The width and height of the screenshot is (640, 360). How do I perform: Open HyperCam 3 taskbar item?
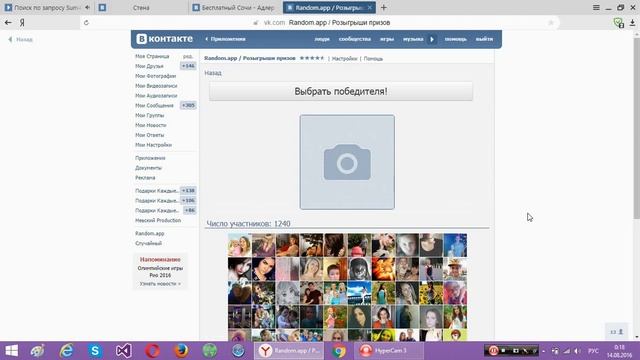(x=389, y=351)
